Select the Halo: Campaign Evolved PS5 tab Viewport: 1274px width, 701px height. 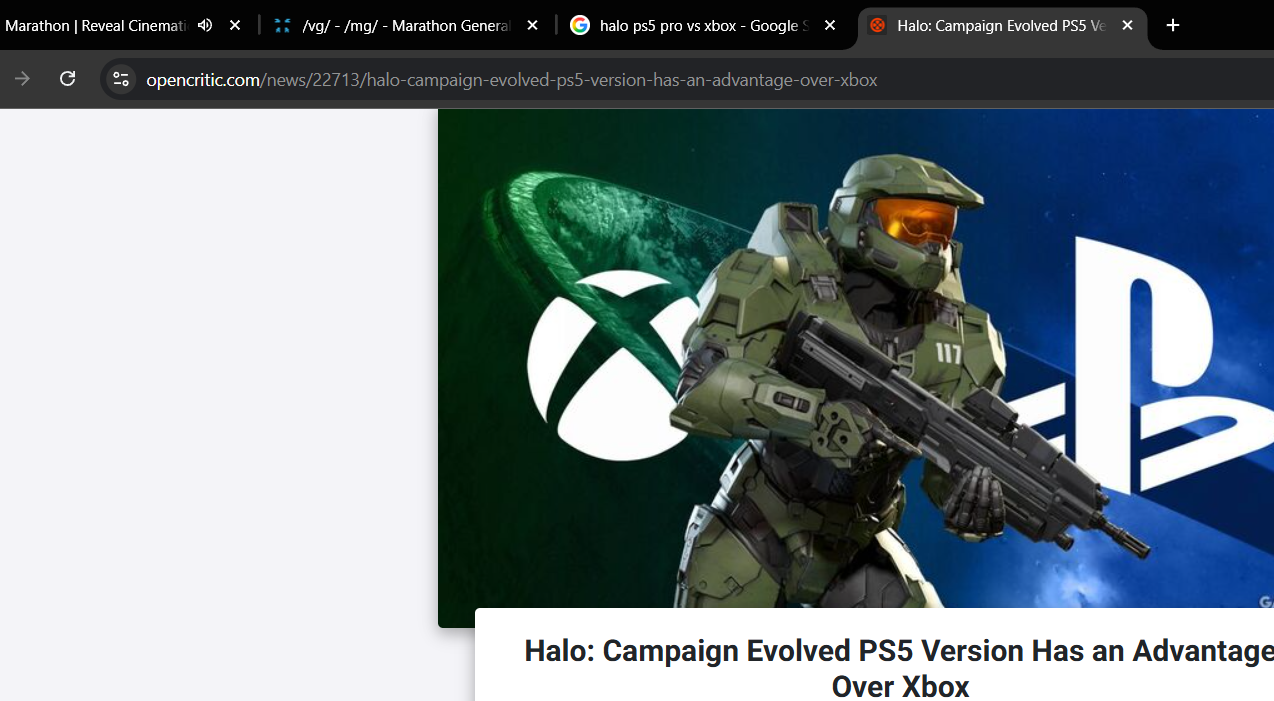click(1000, 26)
